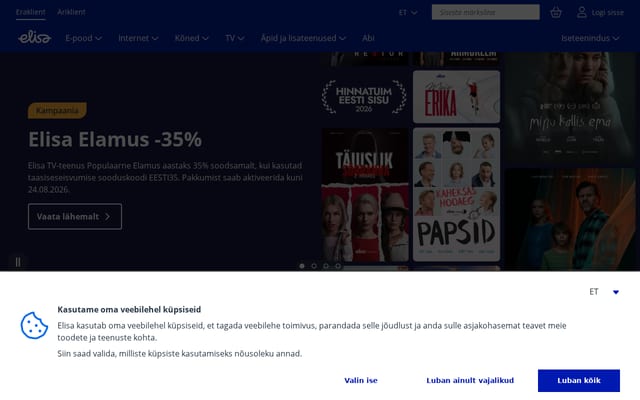Click the Logi sisse link
Image resolution: width=640 pixels, height=400 pixels.
[608, 12]
